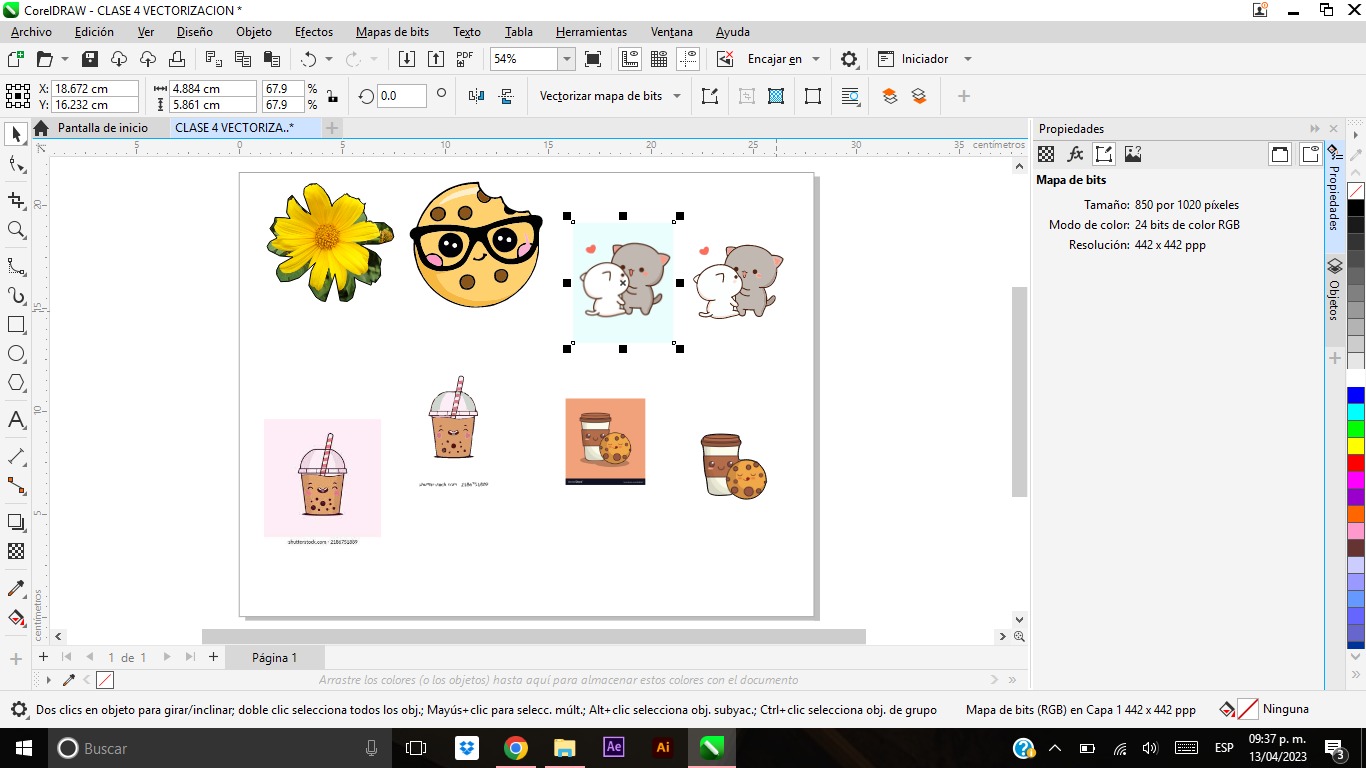Click the Full-screen preview icon
This screenshot has height=768, width=1366.
[593, 59]
